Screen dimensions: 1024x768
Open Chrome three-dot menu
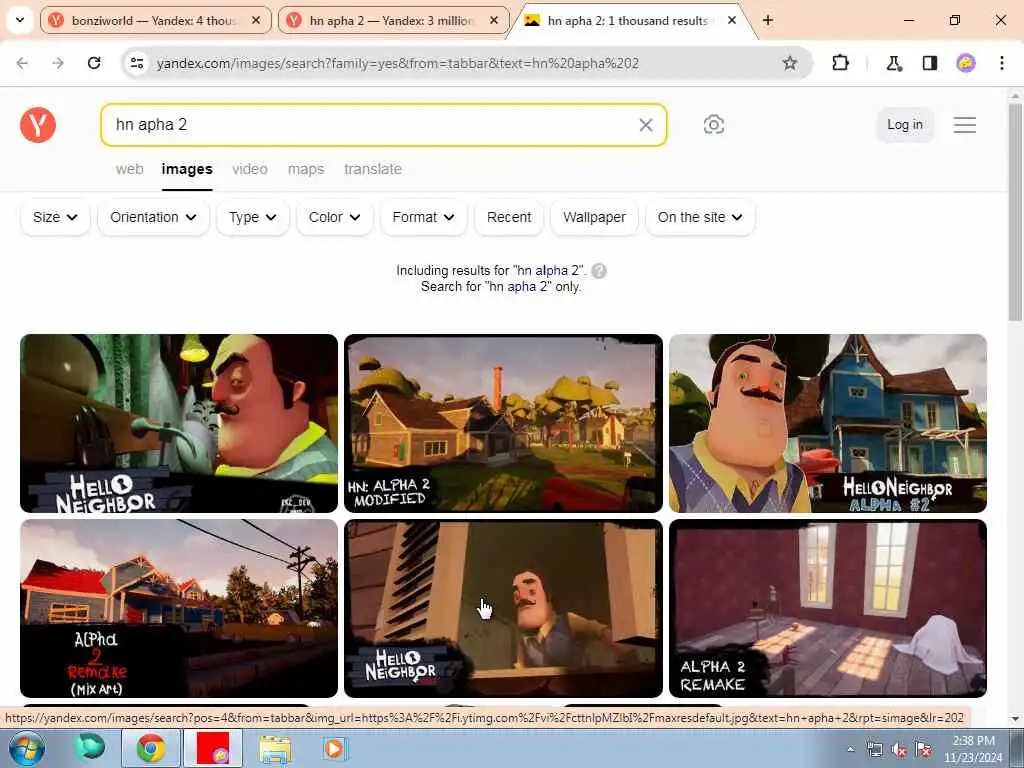point(1001,63)
